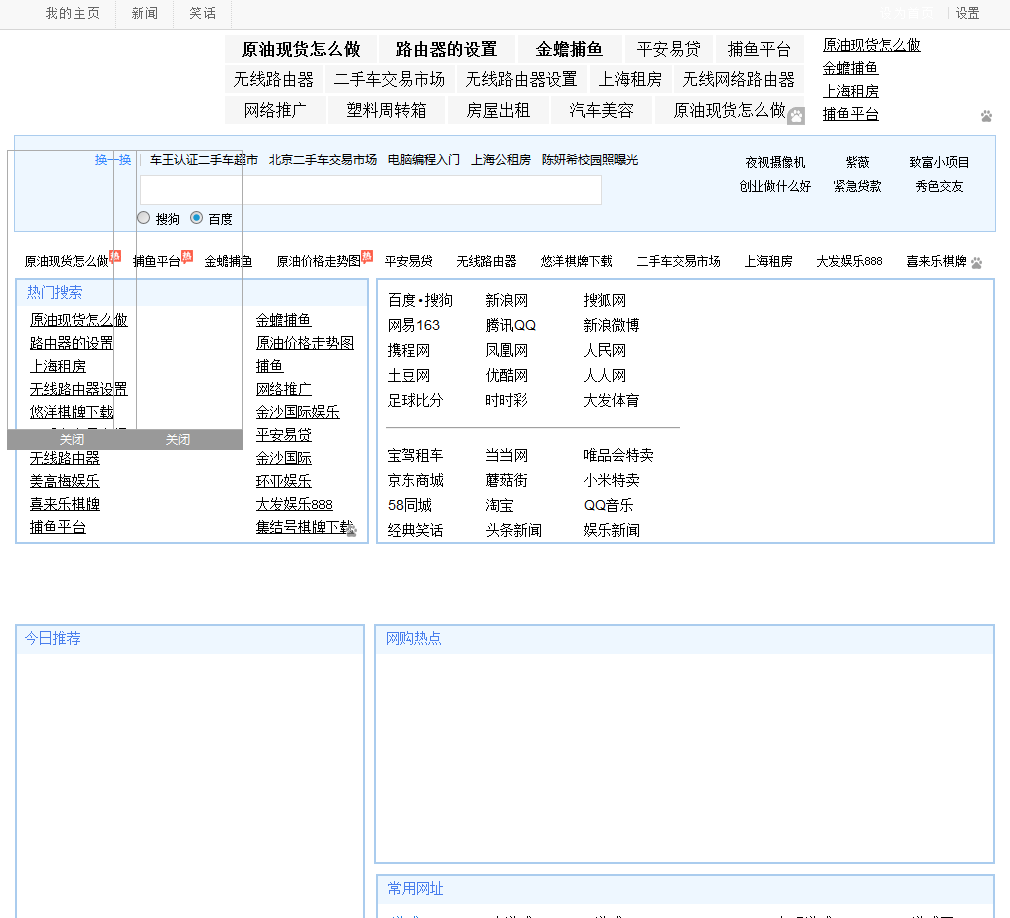Click 金沙国际娱乐 in 热门搜索 list

pos(298,412)
